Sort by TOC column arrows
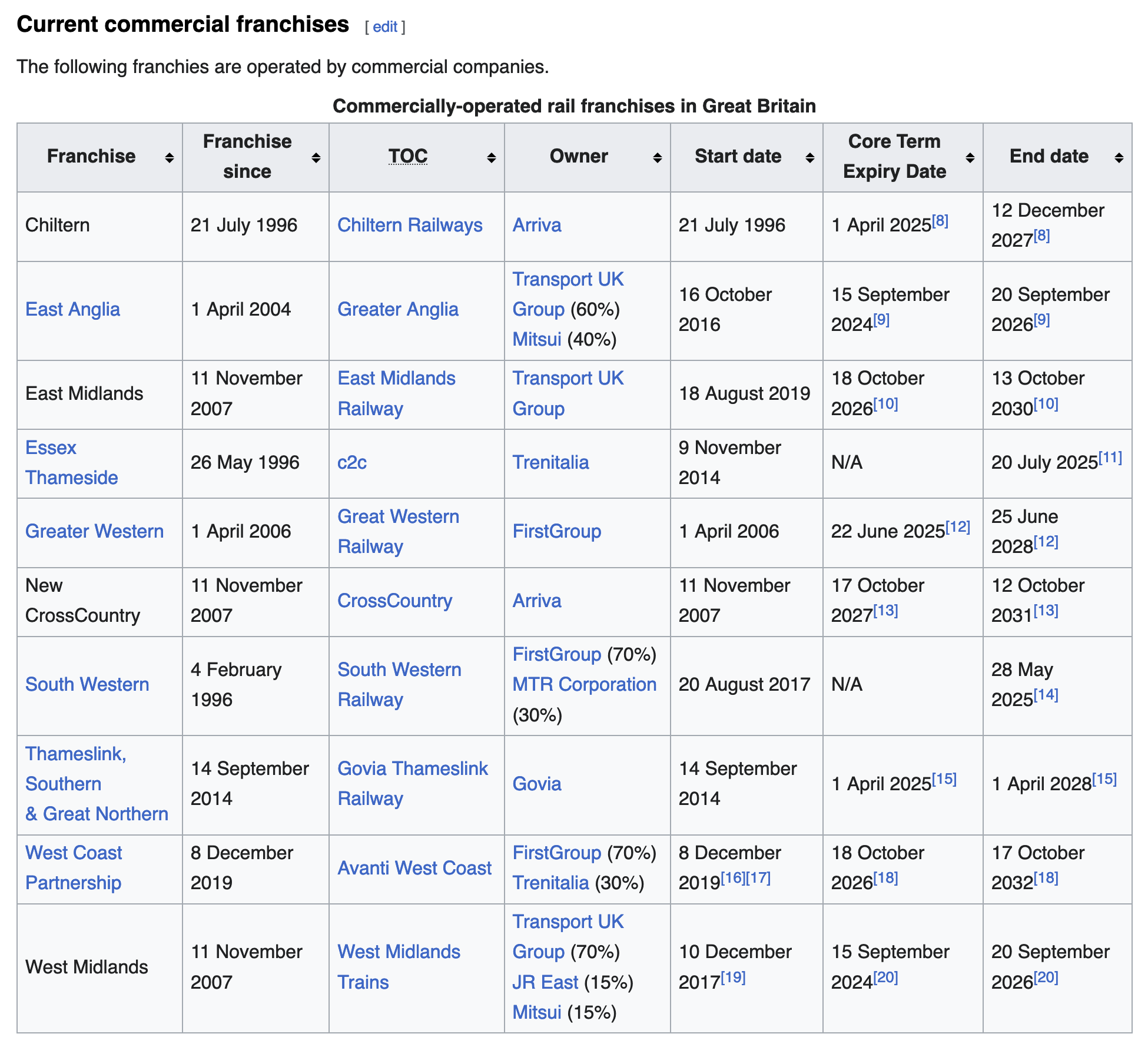The width and height of the screenshot is (1148, 1047). (x=491, y=157)
